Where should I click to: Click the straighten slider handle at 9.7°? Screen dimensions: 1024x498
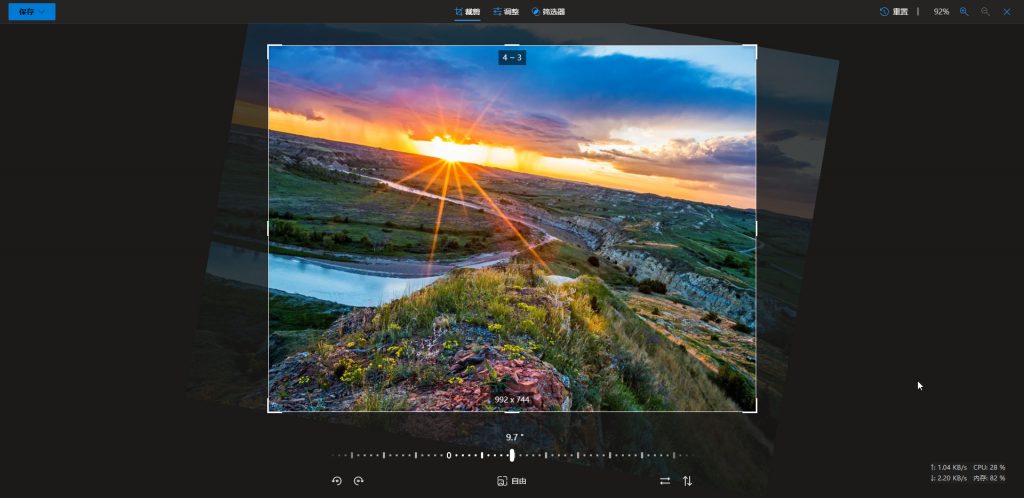click(x=512, y=455)
